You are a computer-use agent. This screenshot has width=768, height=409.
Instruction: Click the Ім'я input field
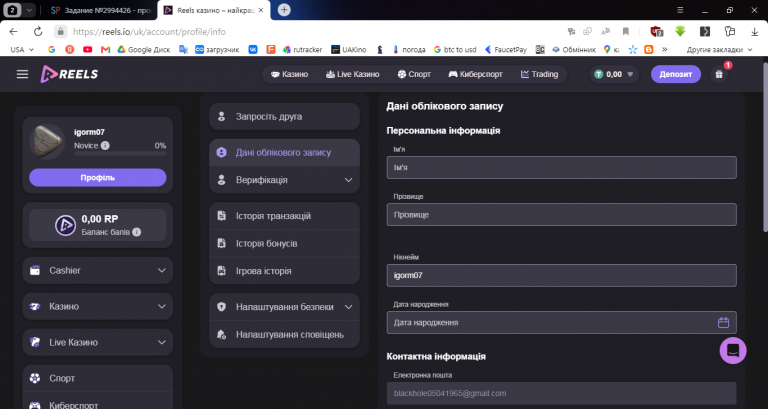(x=561, y=168)
